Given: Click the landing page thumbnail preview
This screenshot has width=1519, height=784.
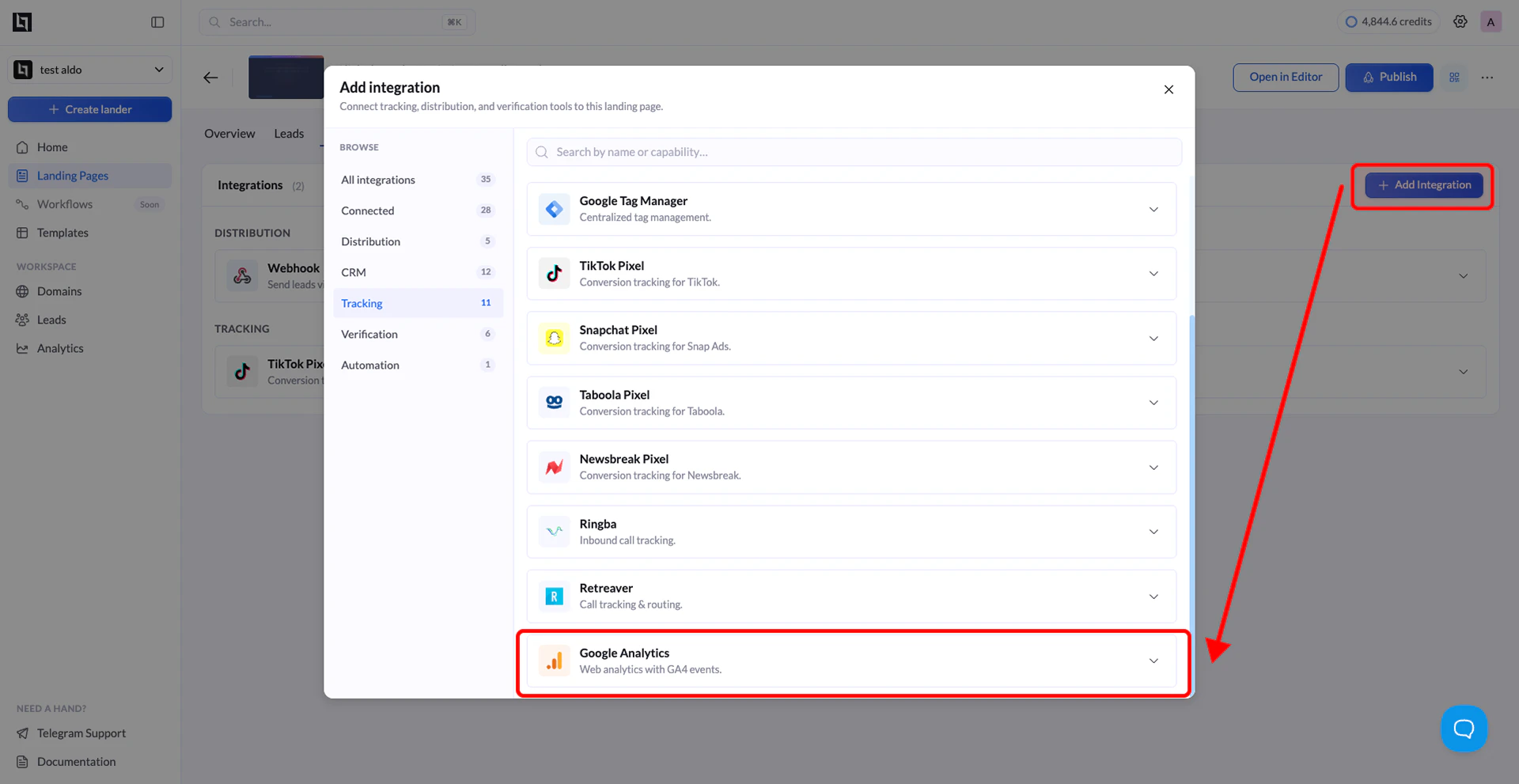Looking at the screenshot, I should click(286, 78).
